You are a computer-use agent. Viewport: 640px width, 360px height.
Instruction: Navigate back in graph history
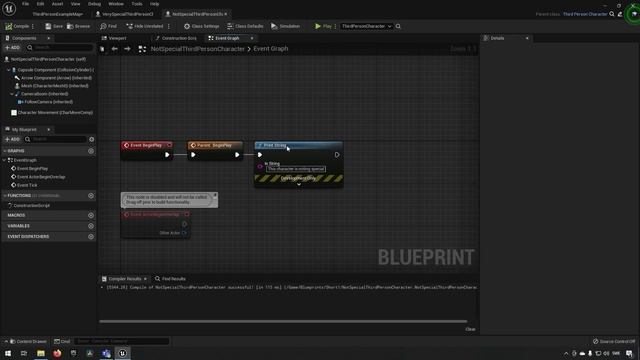115,49
